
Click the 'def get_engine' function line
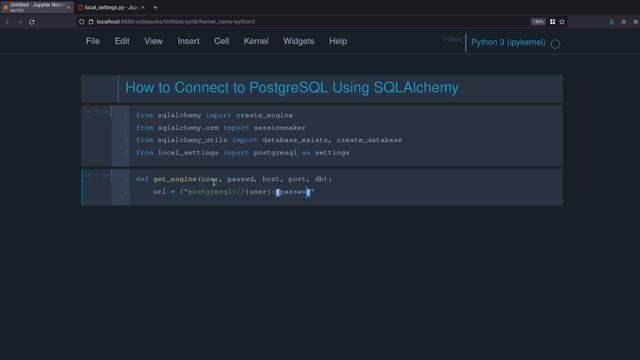coord(234,179)
